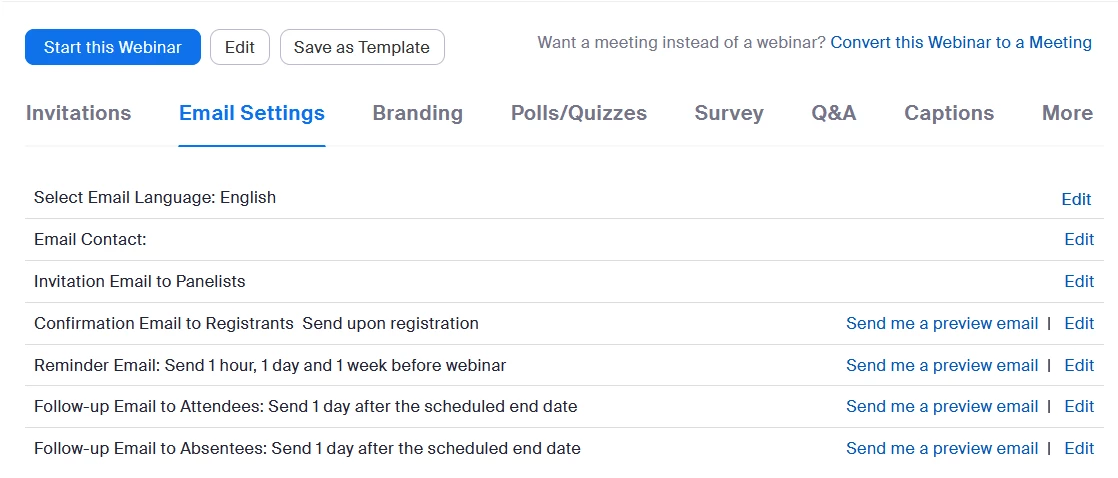
Task: Edit Follow-up Email to Absentees
Action: [x=1079, y=448]
